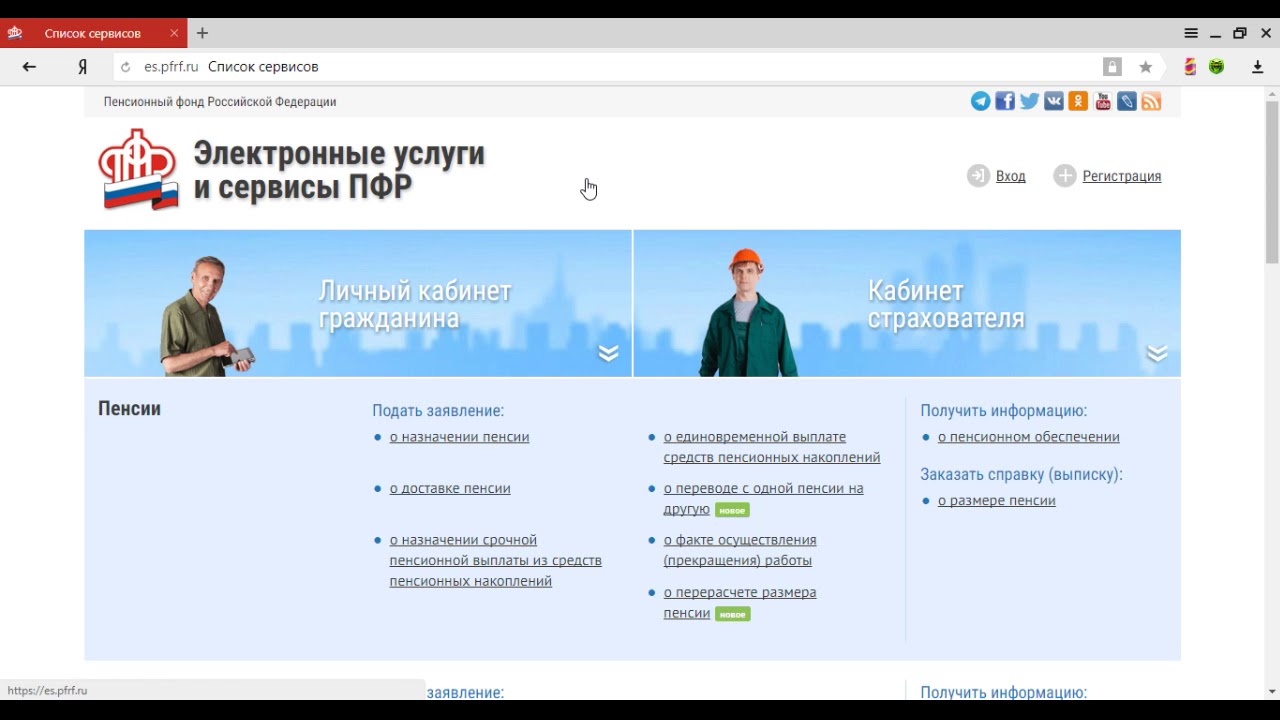Image resolution: width=1280 pixels, height=720 pixels.
Task: Open the Twitter social icon
Action: (x=1029, y=101)
